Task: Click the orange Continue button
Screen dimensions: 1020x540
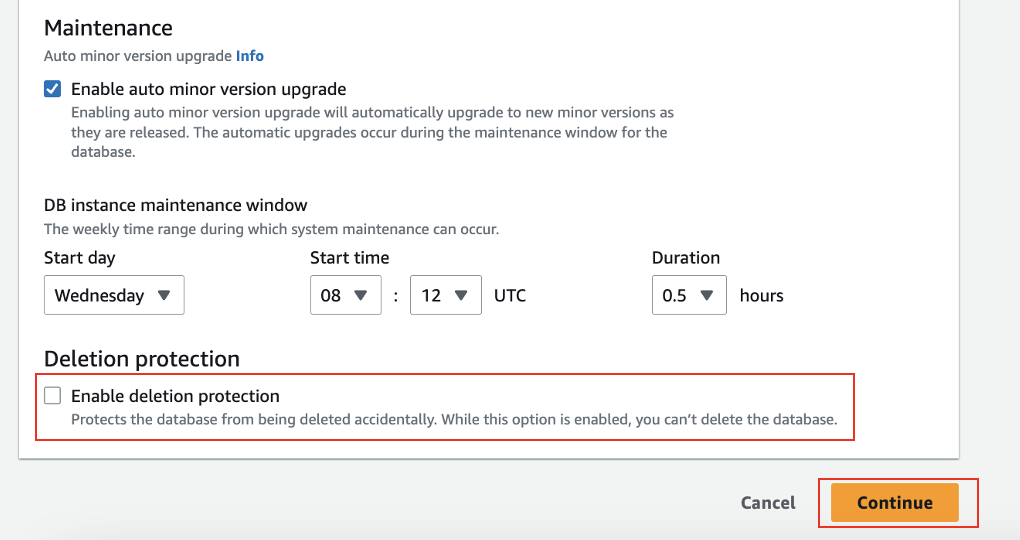Action: pos(894,502)
